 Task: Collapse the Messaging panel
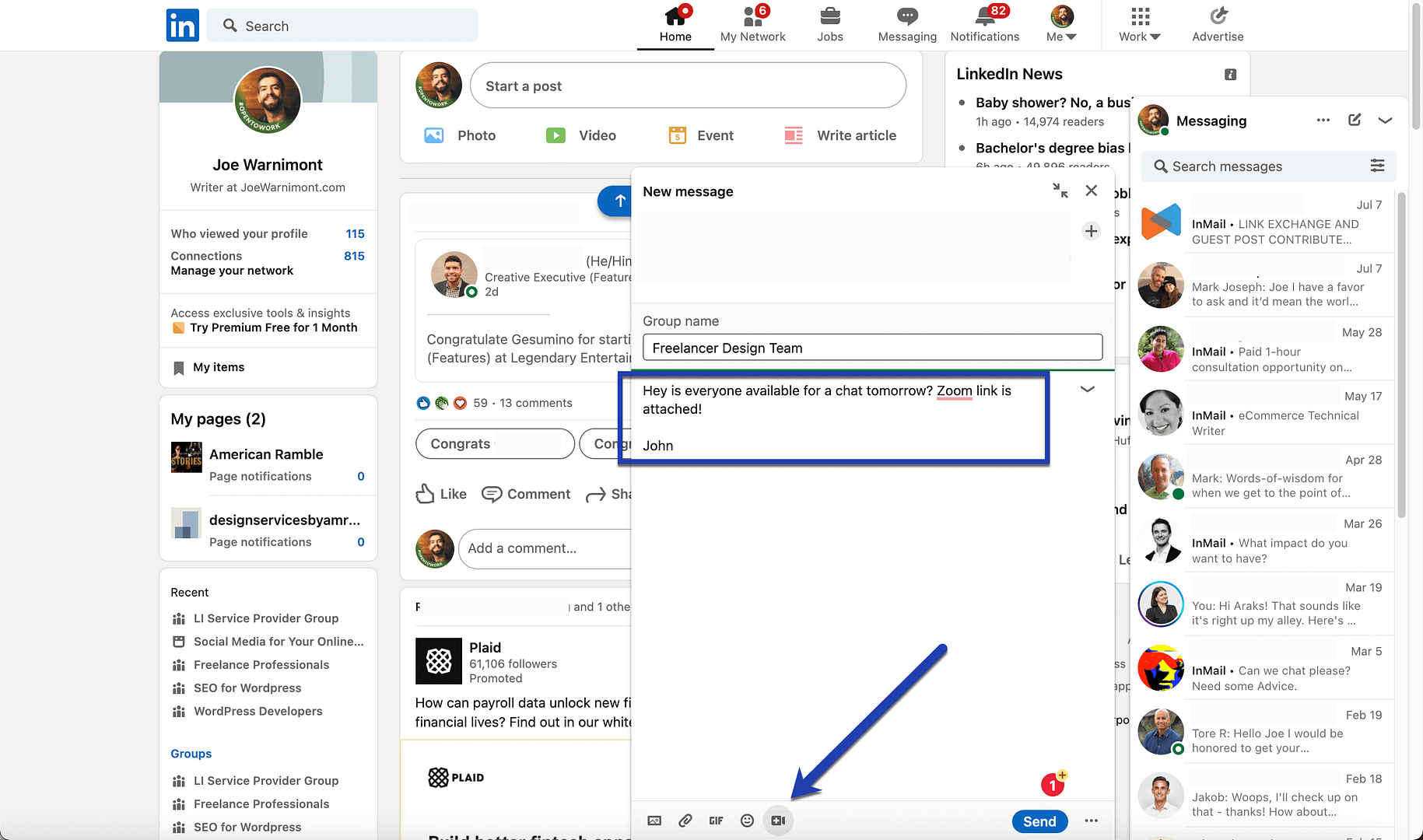(x=1386, y=120)
